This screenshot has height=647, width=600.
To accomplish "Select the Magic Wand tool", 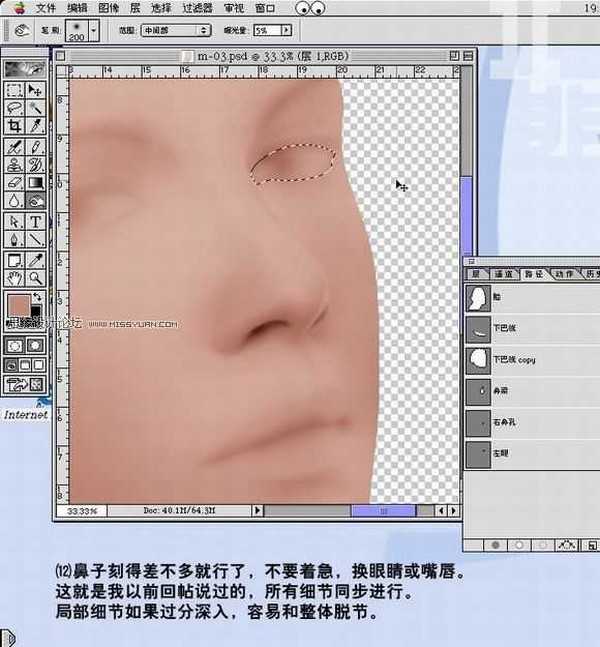I will [x=36, y=108].
